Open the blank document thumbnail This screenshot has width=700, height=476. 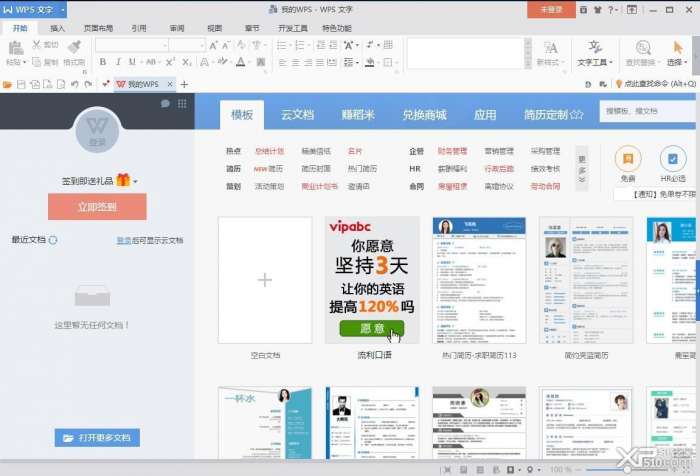pyautogui.click(x=265, y=280)
